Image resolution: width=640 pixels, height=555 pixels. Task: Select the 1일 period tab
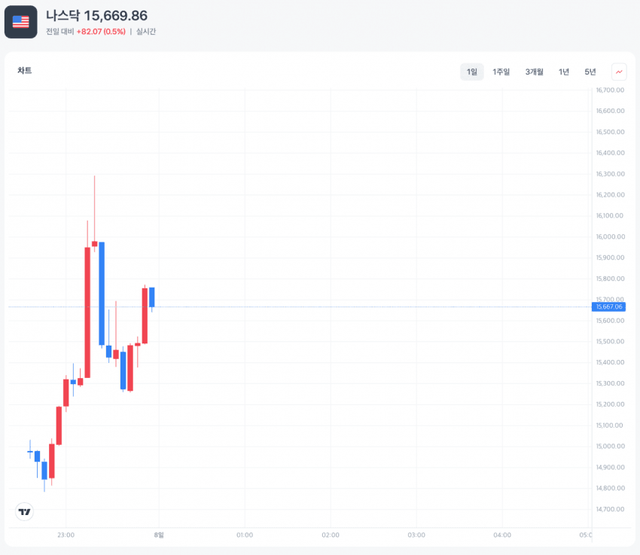pos(471,72)
